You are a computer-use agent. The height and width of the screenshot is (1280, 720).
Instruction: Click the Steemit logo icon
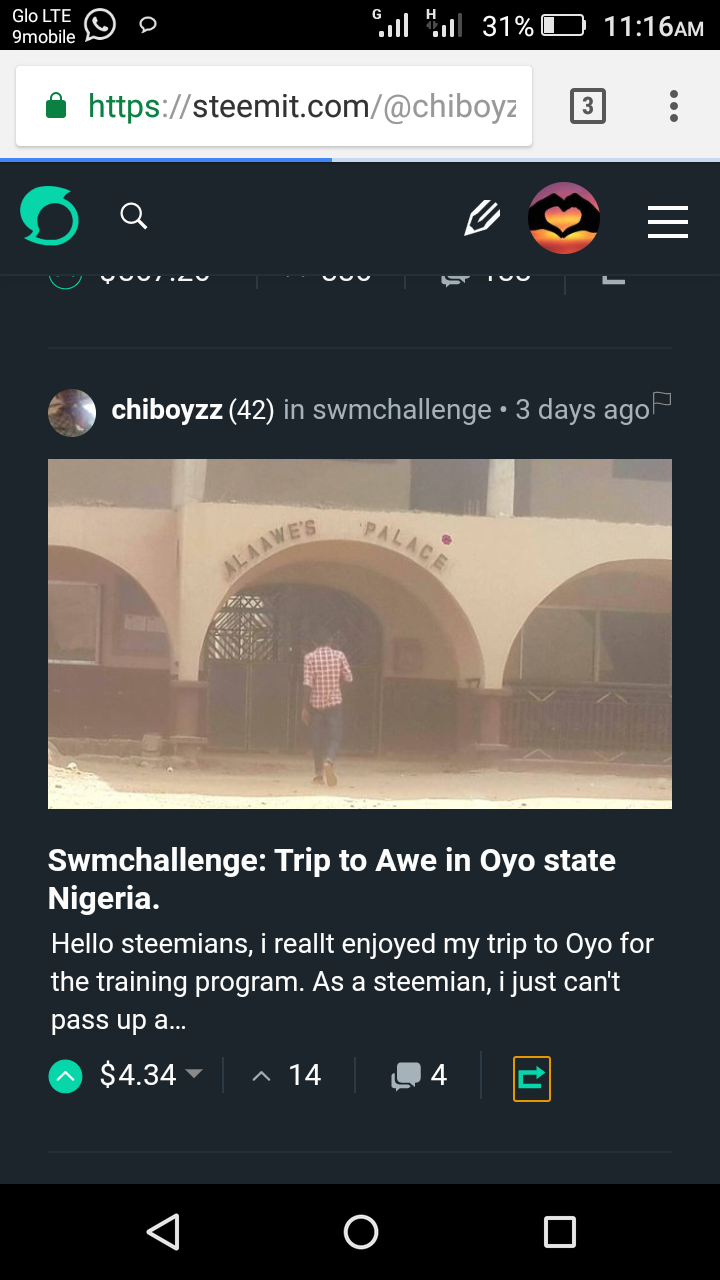click(x=49, y=216)
